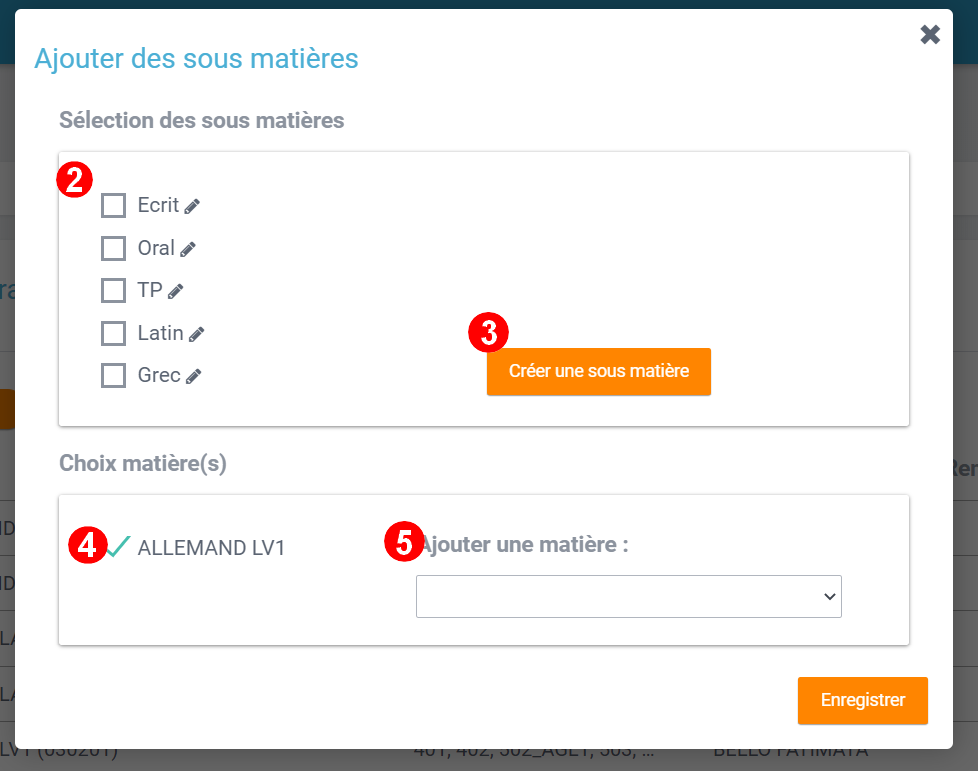The image size is (978, 771).
Task: Check the Ecrit checkbox
Action: pyautogui.click(x=114, y=205)
